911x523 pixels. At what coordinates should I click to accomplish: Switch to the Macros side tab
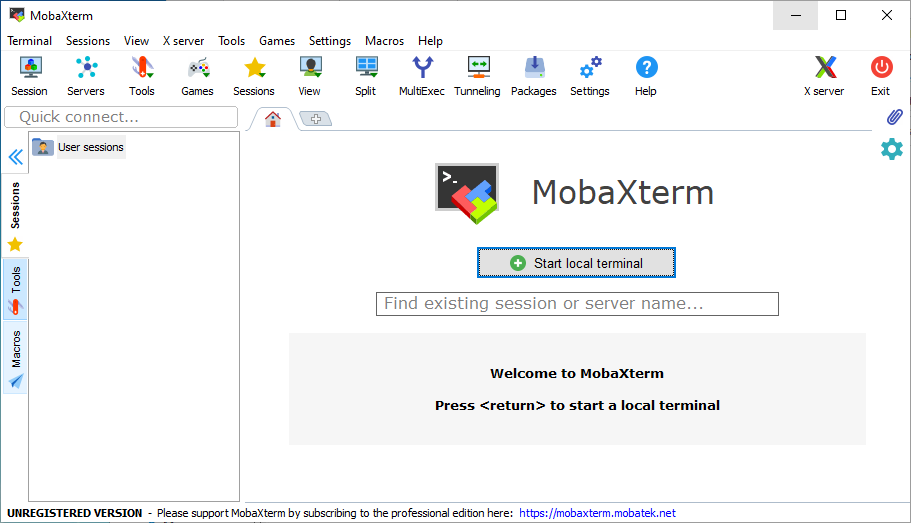point(15,358)
